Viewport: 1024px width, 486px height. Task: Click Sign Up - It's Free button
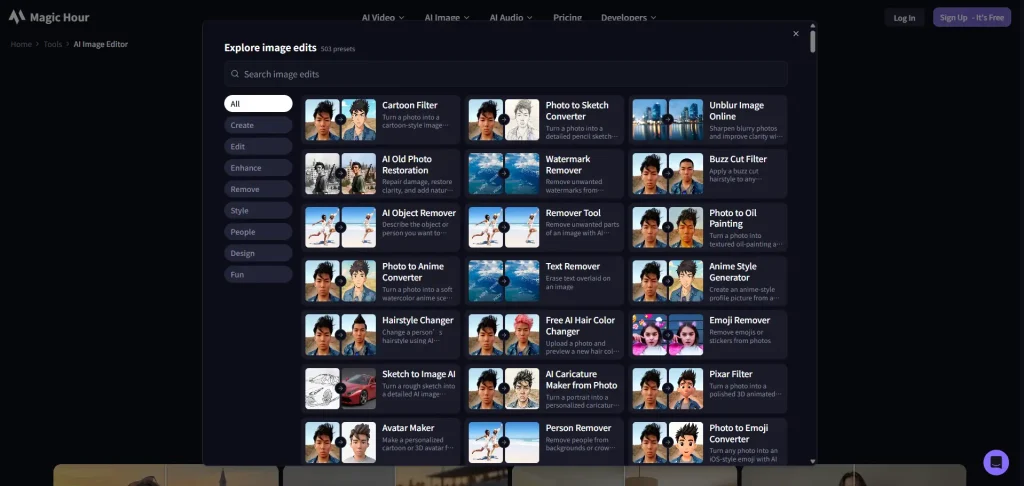972,18
